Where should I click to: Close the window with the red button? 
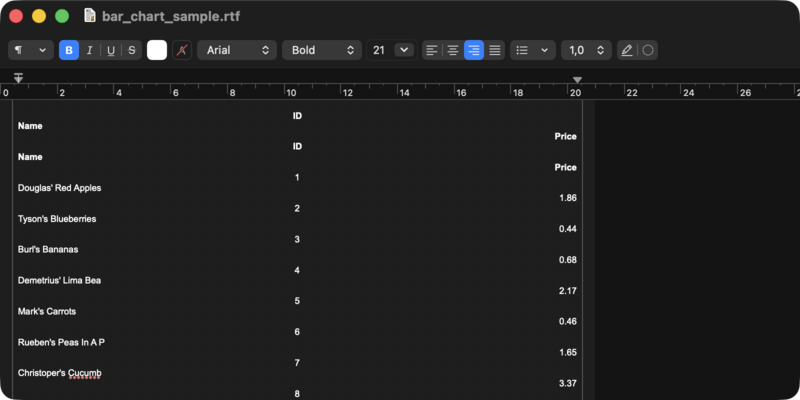16,16
